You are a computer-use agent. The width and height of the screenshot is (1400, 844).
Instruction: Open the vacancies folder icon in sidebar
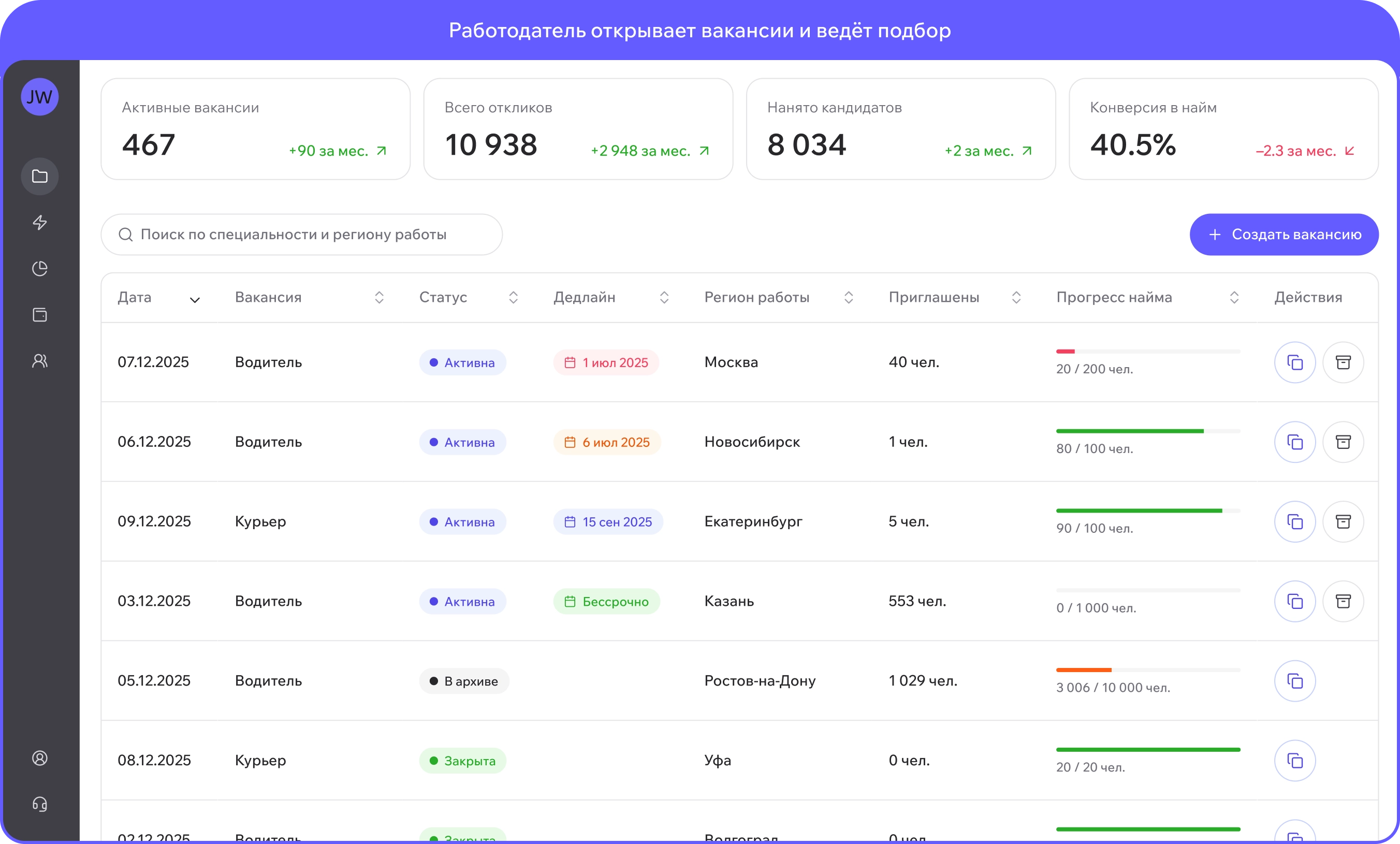pyautogui.click(x=40, y=176)
